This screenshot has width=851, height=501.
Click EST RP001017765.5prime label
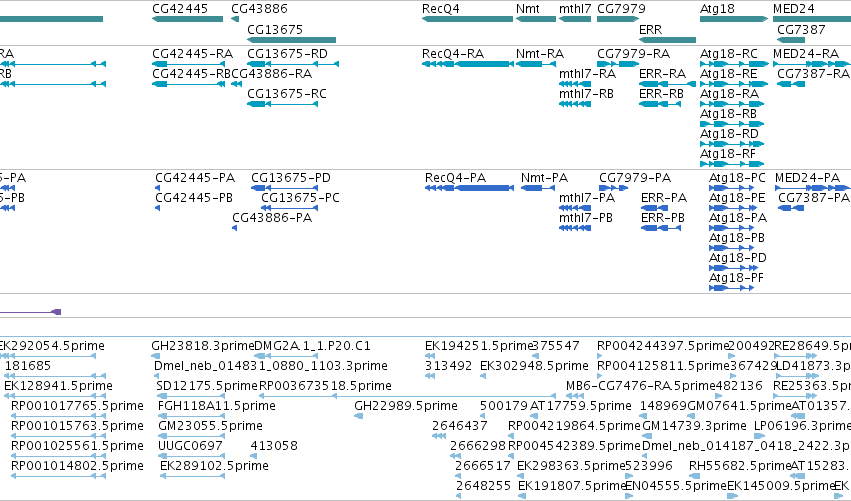[77, 405]
